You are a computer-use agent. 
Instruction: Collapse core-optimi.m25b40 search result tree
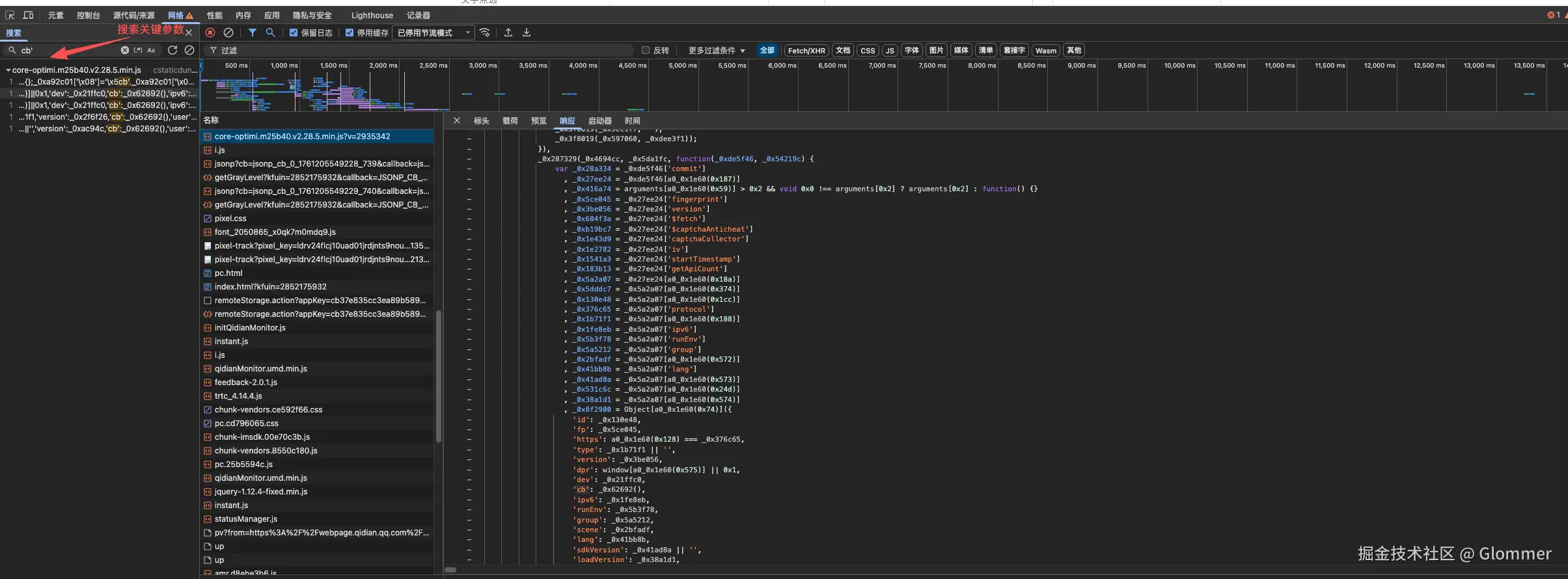pyautogui.click(x=8, y=70)
